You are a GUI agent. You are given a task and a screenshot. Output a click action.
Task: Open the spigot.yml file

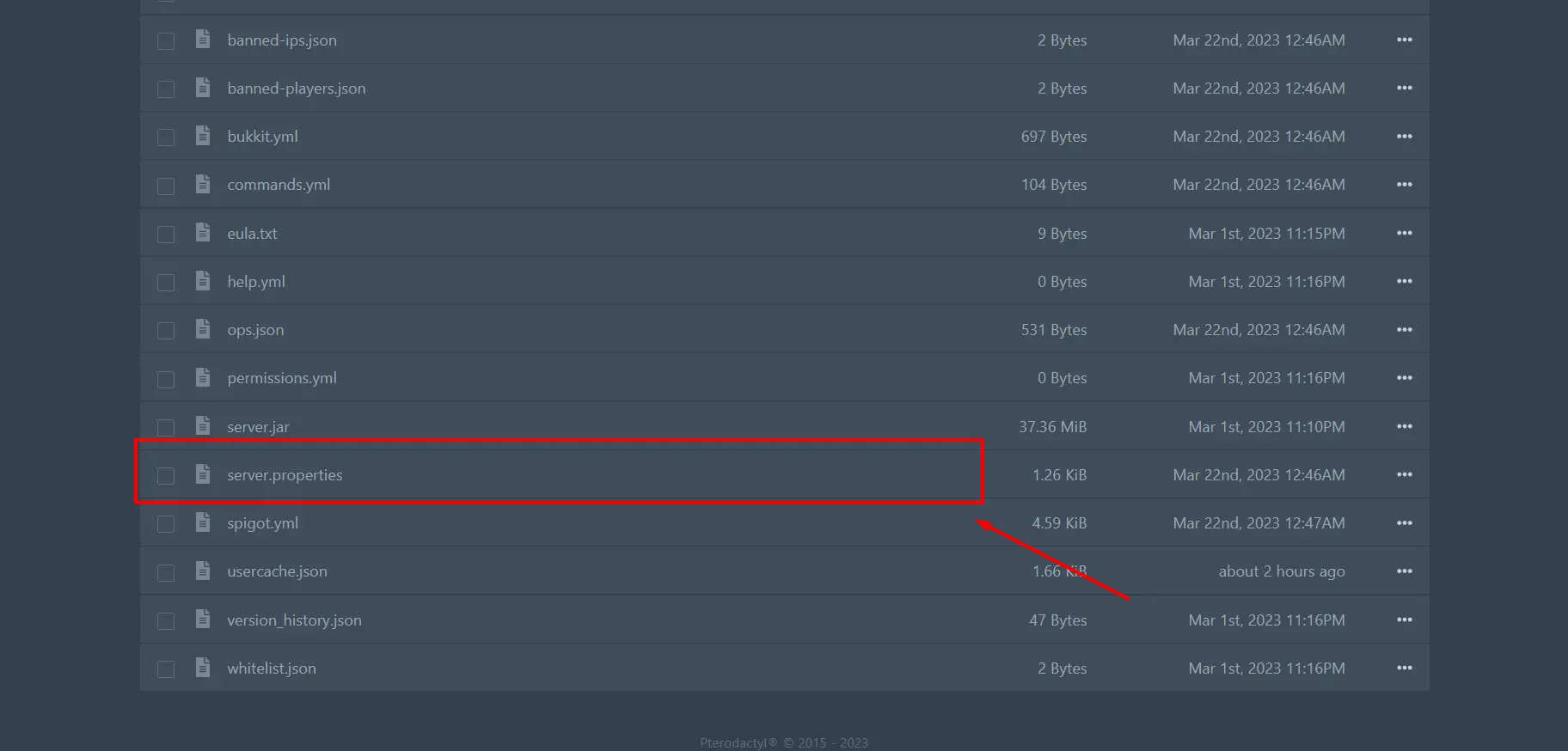pyautogui.click(x=262, y=523)
